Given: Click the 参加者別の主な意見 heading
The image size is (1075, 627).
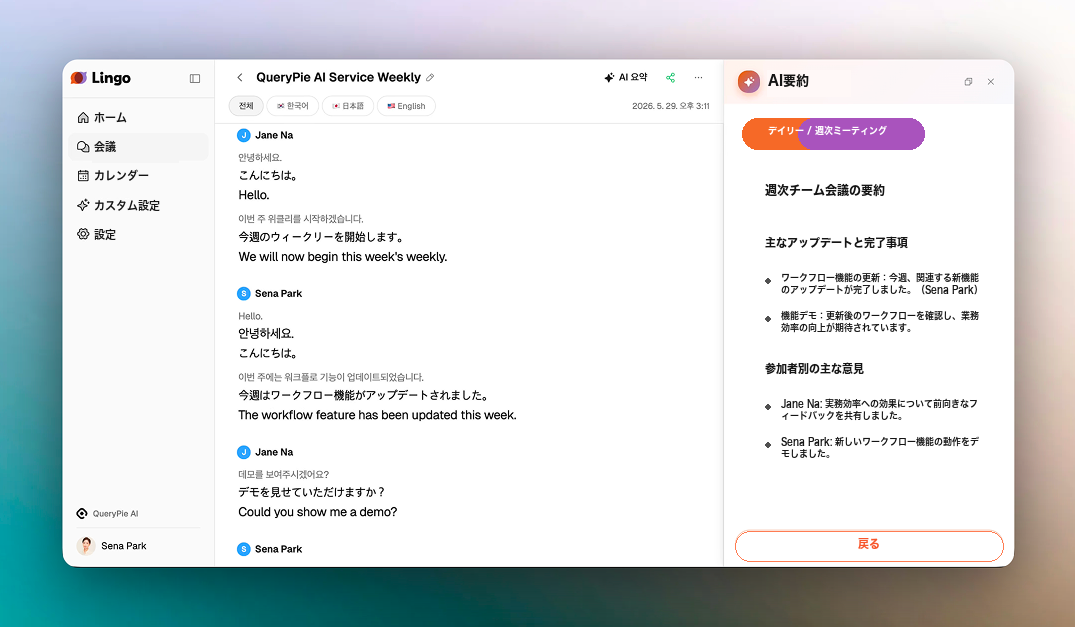Looking at the screenshot, I should 814,369.
